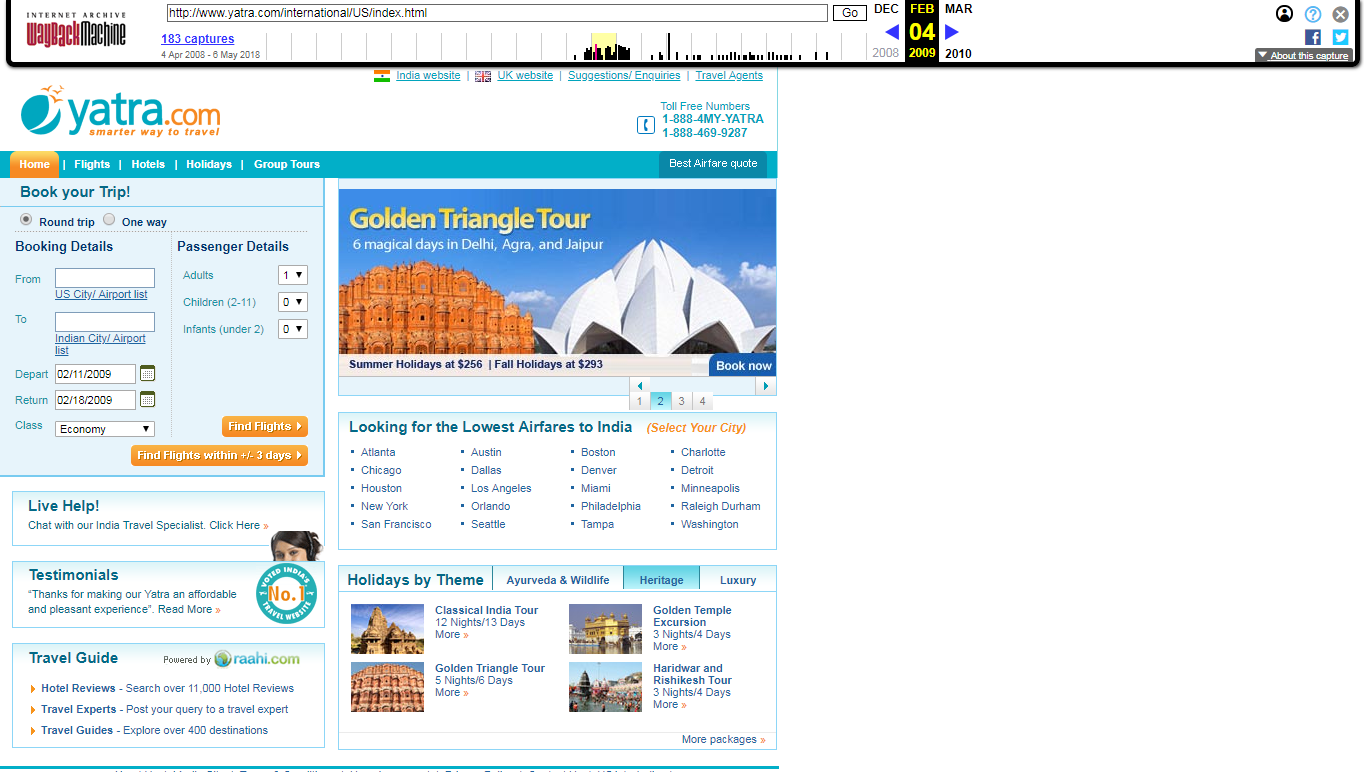Click the Yatra.com logo
The image size is (1364, 772).
[x=120, y=112]
